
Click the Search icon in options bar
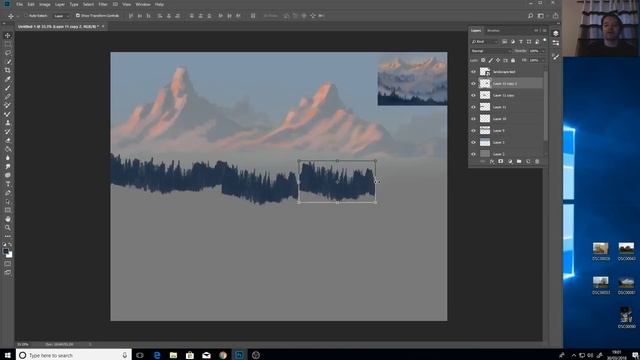coord(530,16)
